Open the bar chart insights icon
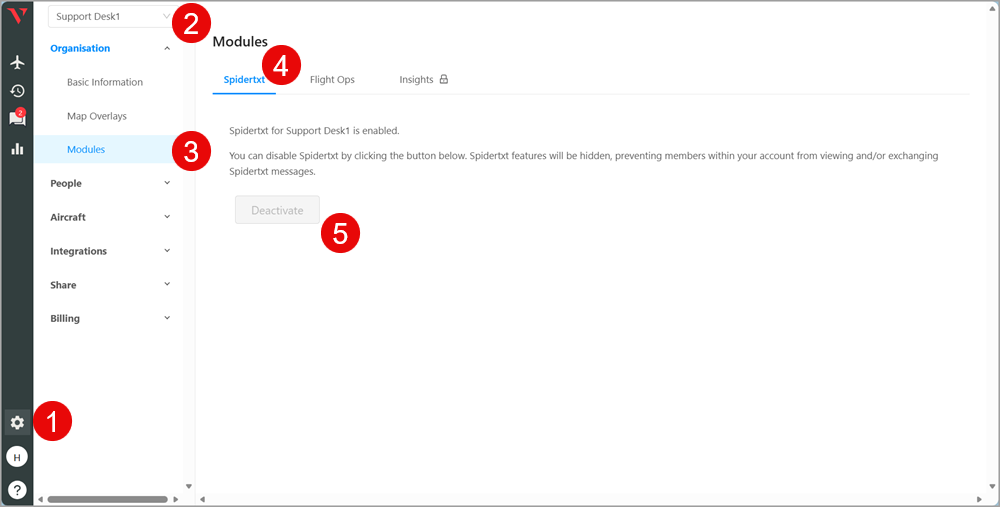Viewport: 1000px width, 508px height. (x=17, y=149)
